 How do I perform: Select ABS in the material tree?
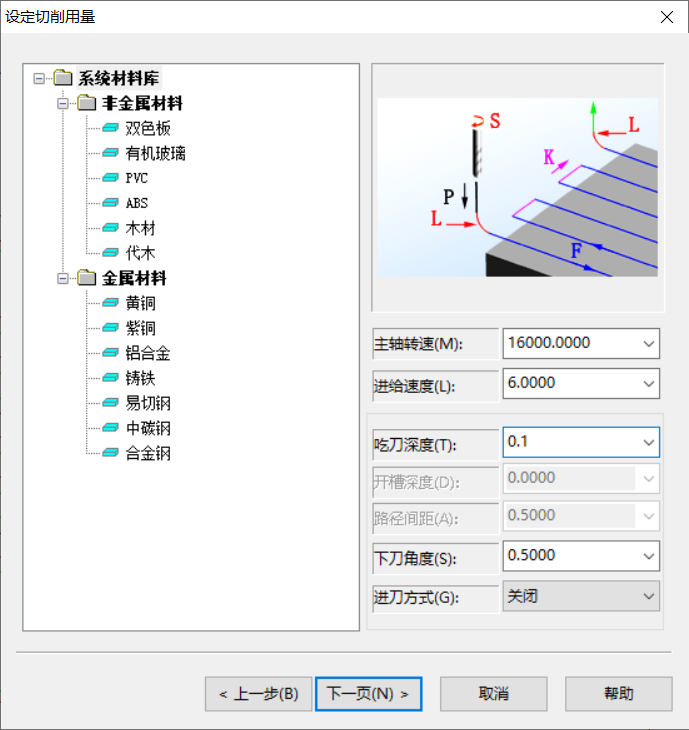pos(137,203)
